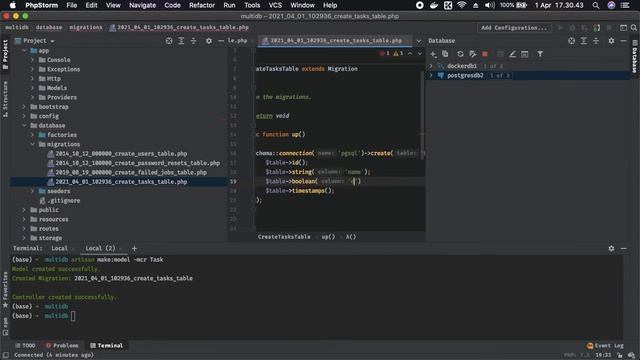Toggle the Event Log window
This screenshot has width=640, height=360.
(x=605, y=345)
